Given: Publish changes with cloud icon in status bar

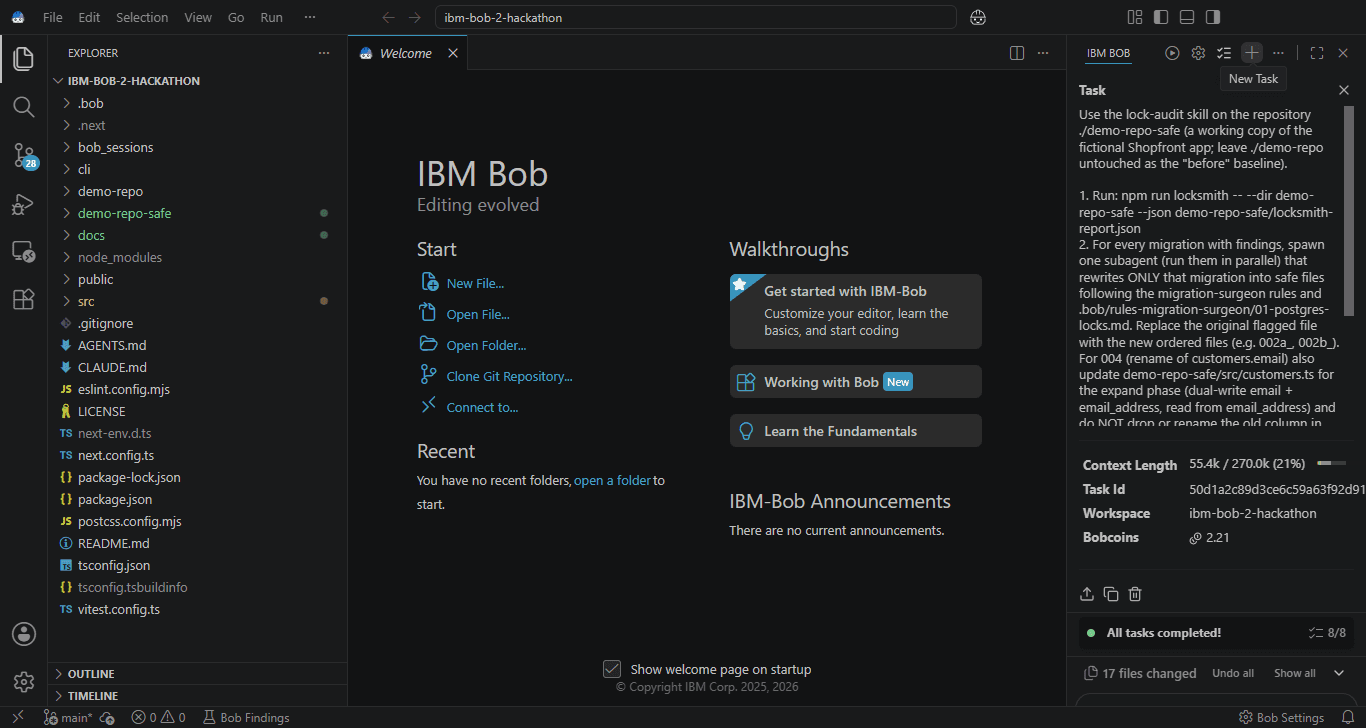Looking at the screenshot, I should click(107, 718).
